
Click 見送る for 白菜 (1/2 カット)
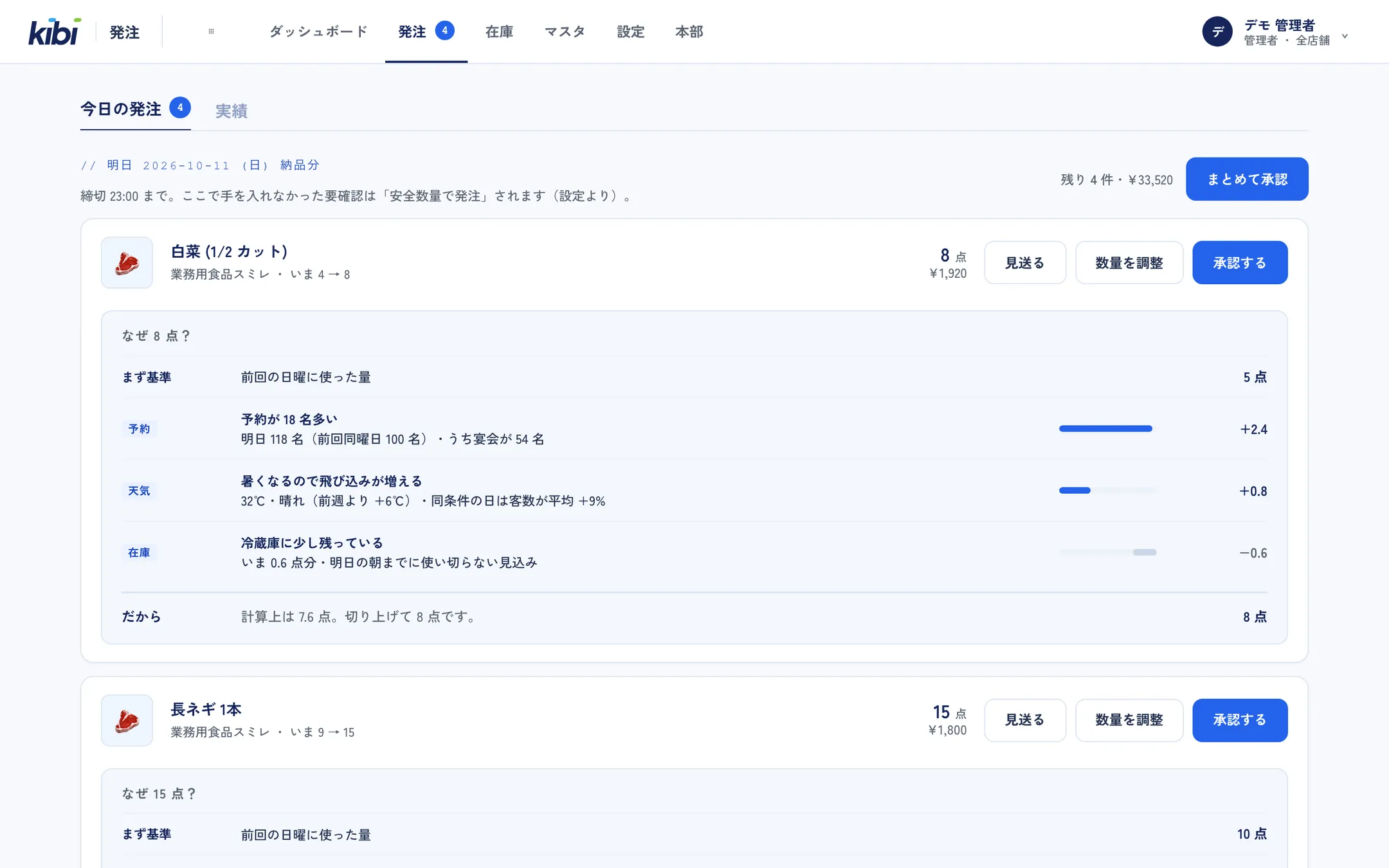click(1025, 262)
